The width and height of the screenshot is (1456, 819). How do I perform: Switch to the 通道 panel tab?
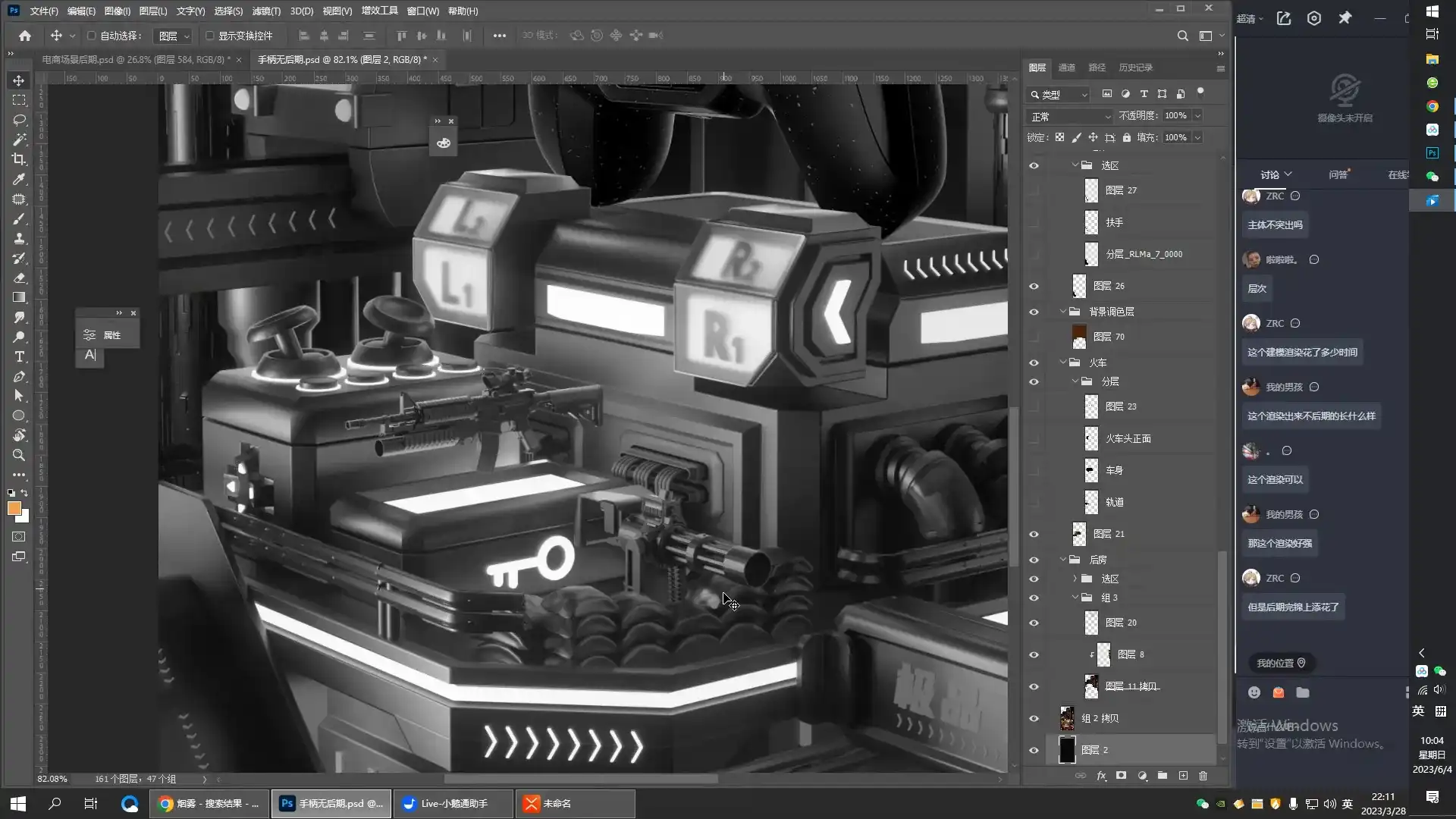pyautogui.click(x=1066, y=67)
